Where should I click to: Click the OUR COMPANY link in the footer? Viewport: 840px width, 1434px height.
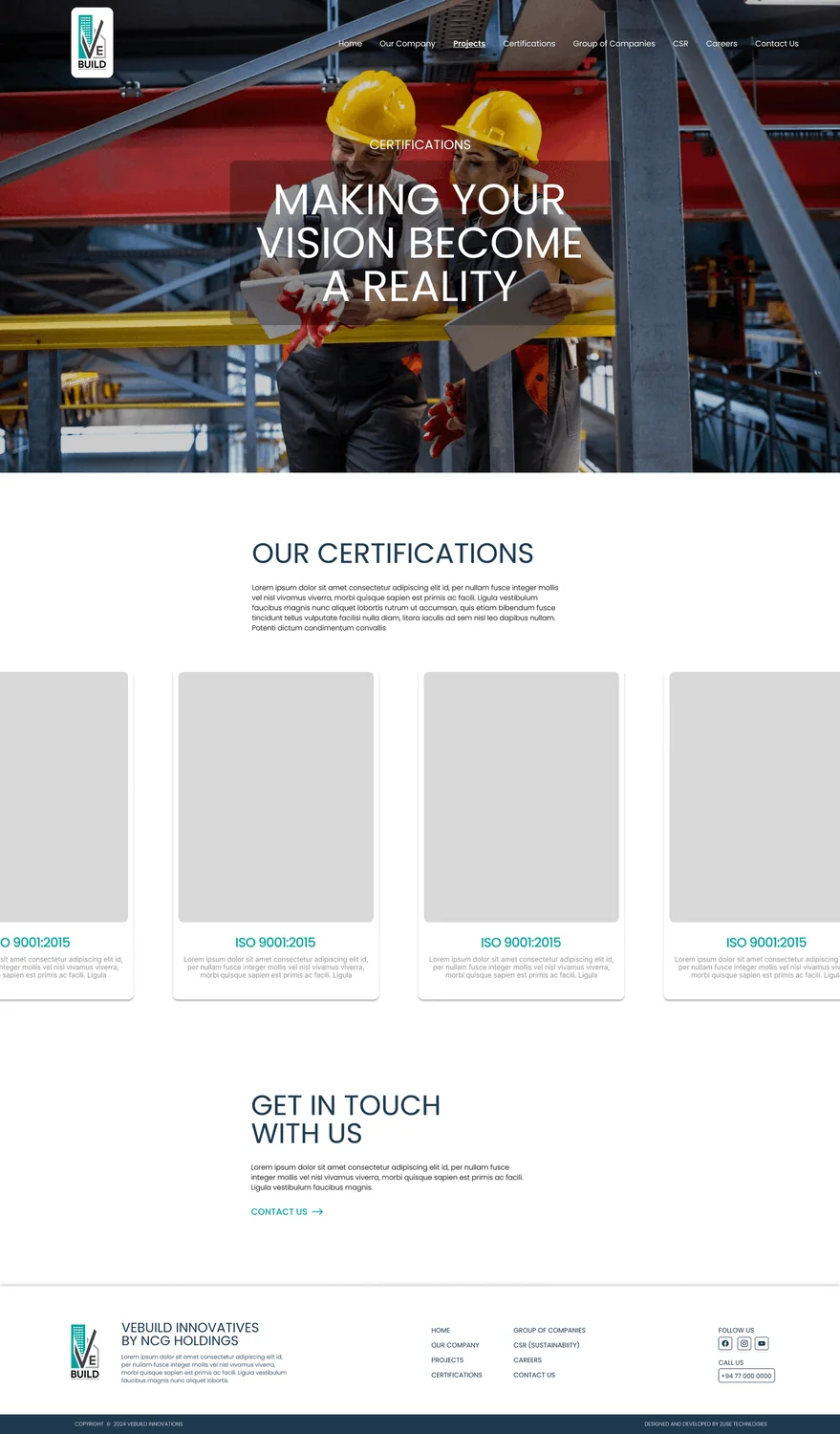point(455,1345)
